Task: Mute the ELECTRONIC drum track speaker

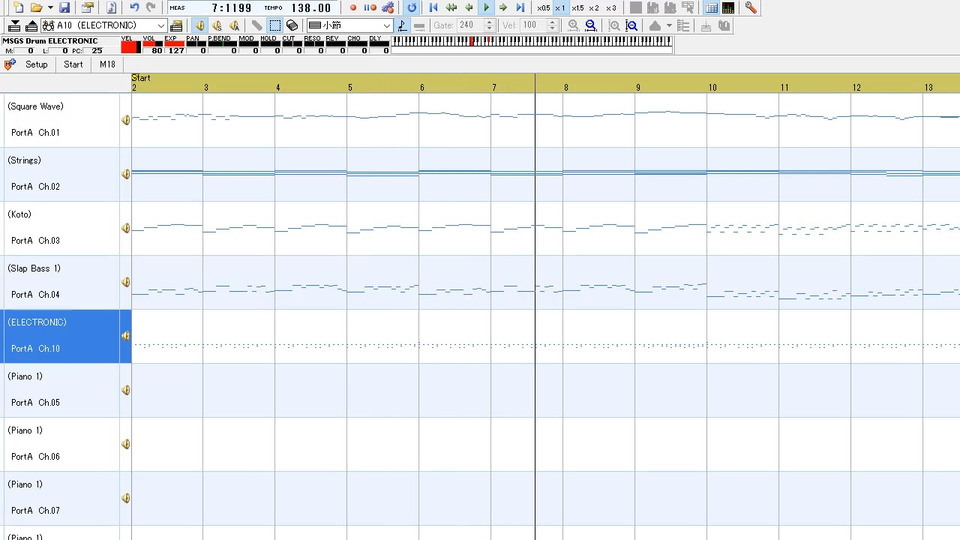Action: [126, 336]
